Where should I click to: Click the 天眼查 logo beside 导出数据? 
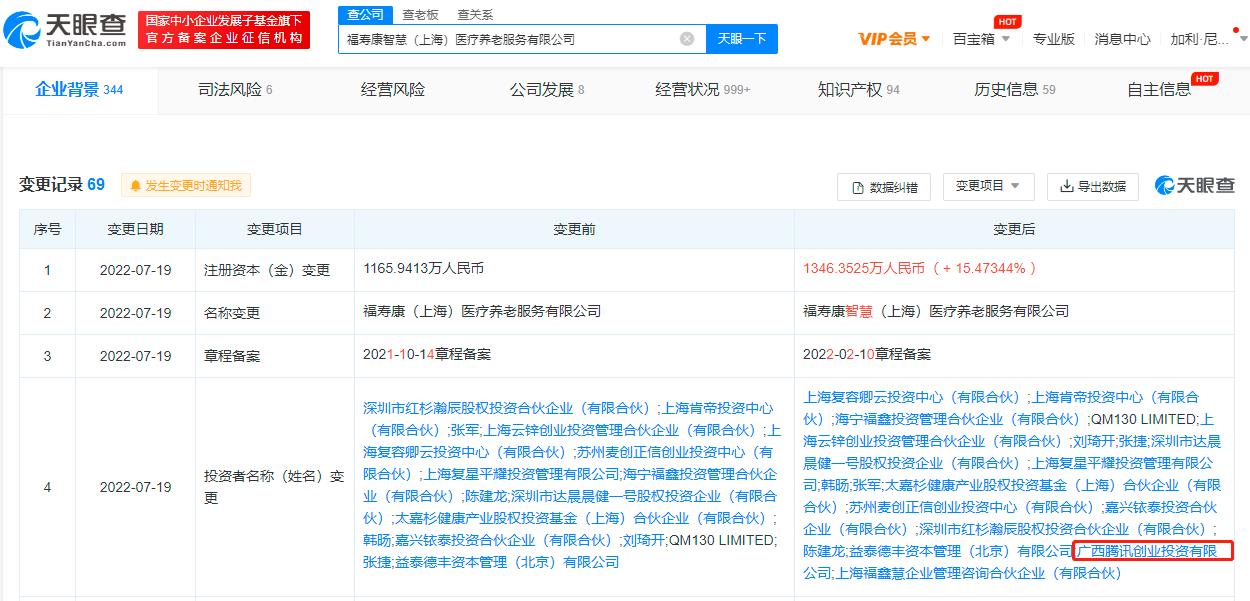1195,185
